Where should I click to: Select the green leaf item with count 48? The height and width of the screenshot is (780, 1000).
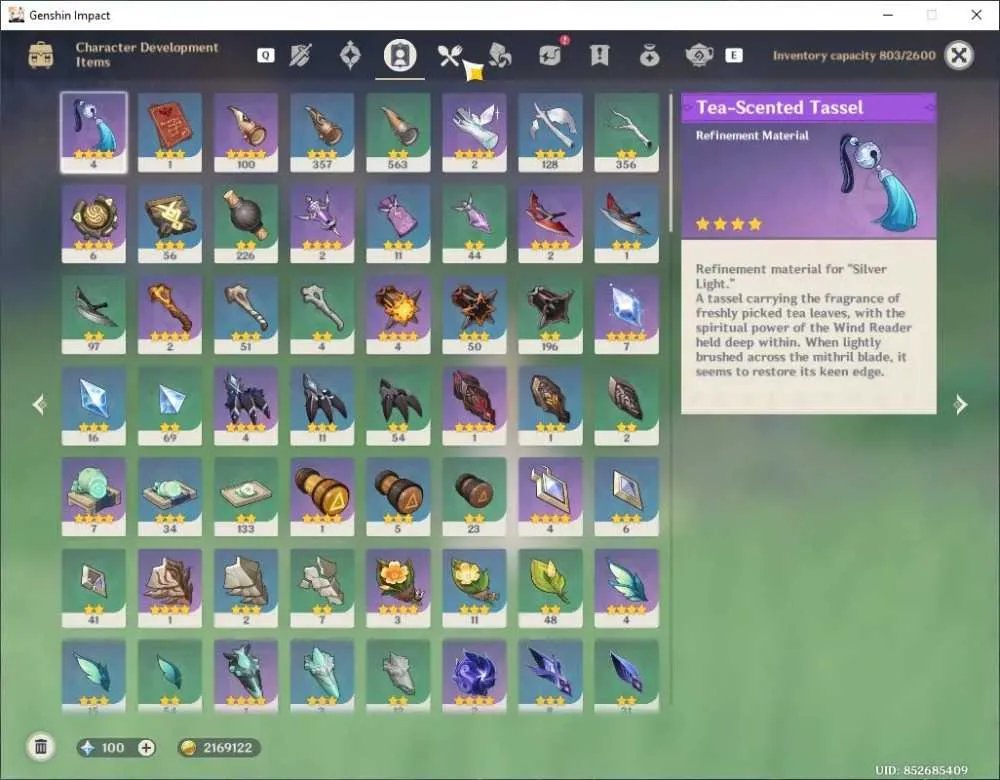[550, 589]
